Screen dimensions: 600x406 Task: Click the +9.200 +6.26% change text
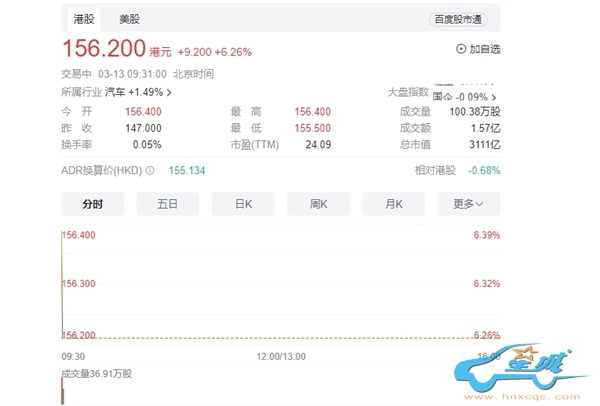pyautogui.click(x=214, y=52)
